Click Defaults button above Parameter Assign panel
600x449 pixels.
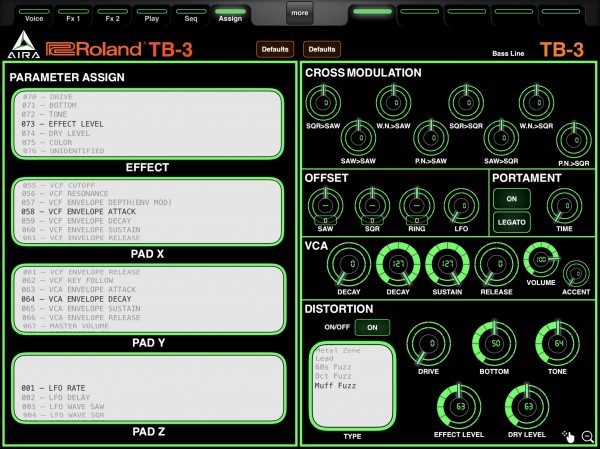click(x=275, y=49)
